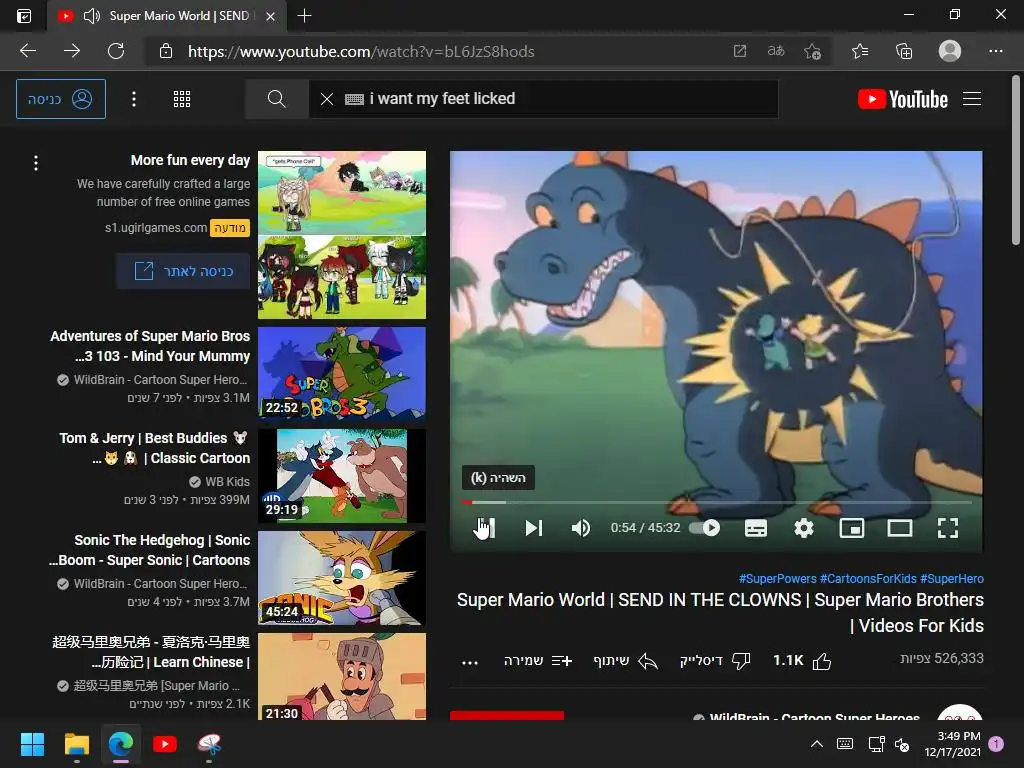
Task: Skip to the next video
Action: (x=534, y=528)
